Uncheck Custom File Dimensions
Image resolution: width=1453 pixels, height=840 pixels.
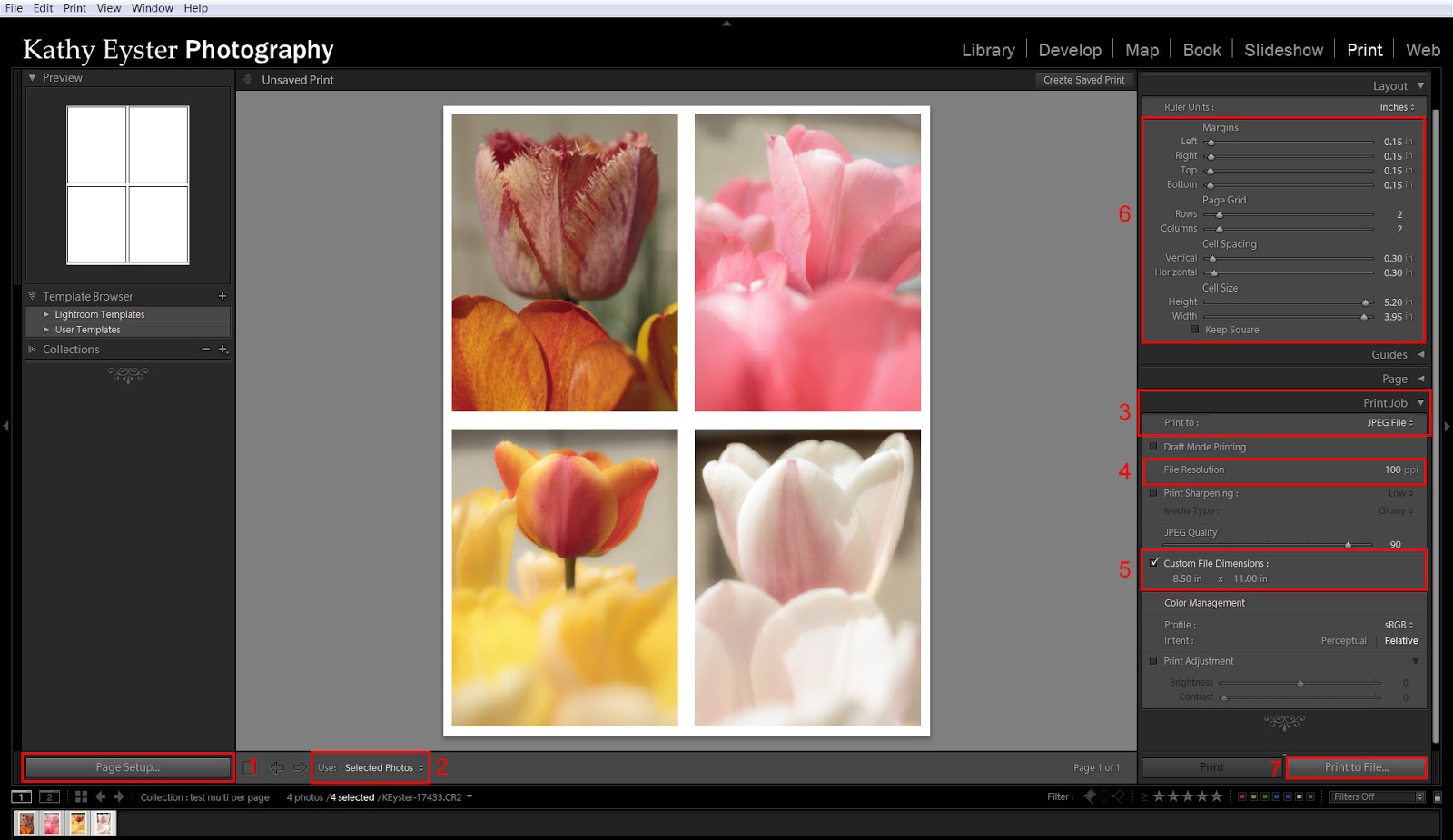point(1153,562)
